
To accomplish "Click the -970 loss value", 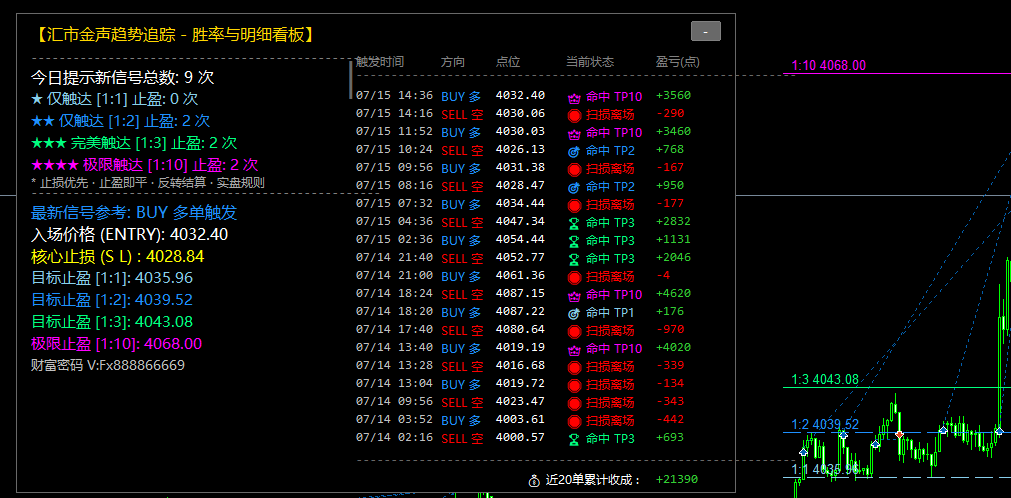I will point(670,330).
